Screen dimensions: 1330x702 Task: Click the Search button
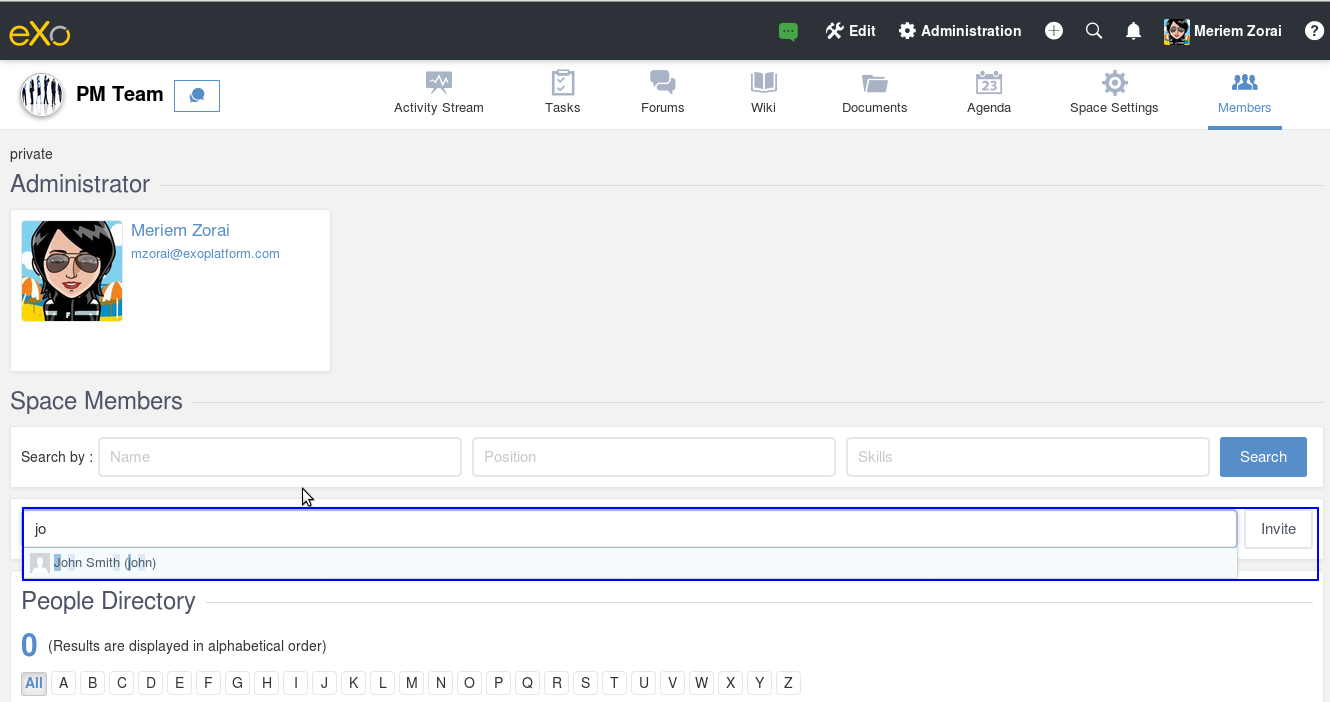point(1263,457)
